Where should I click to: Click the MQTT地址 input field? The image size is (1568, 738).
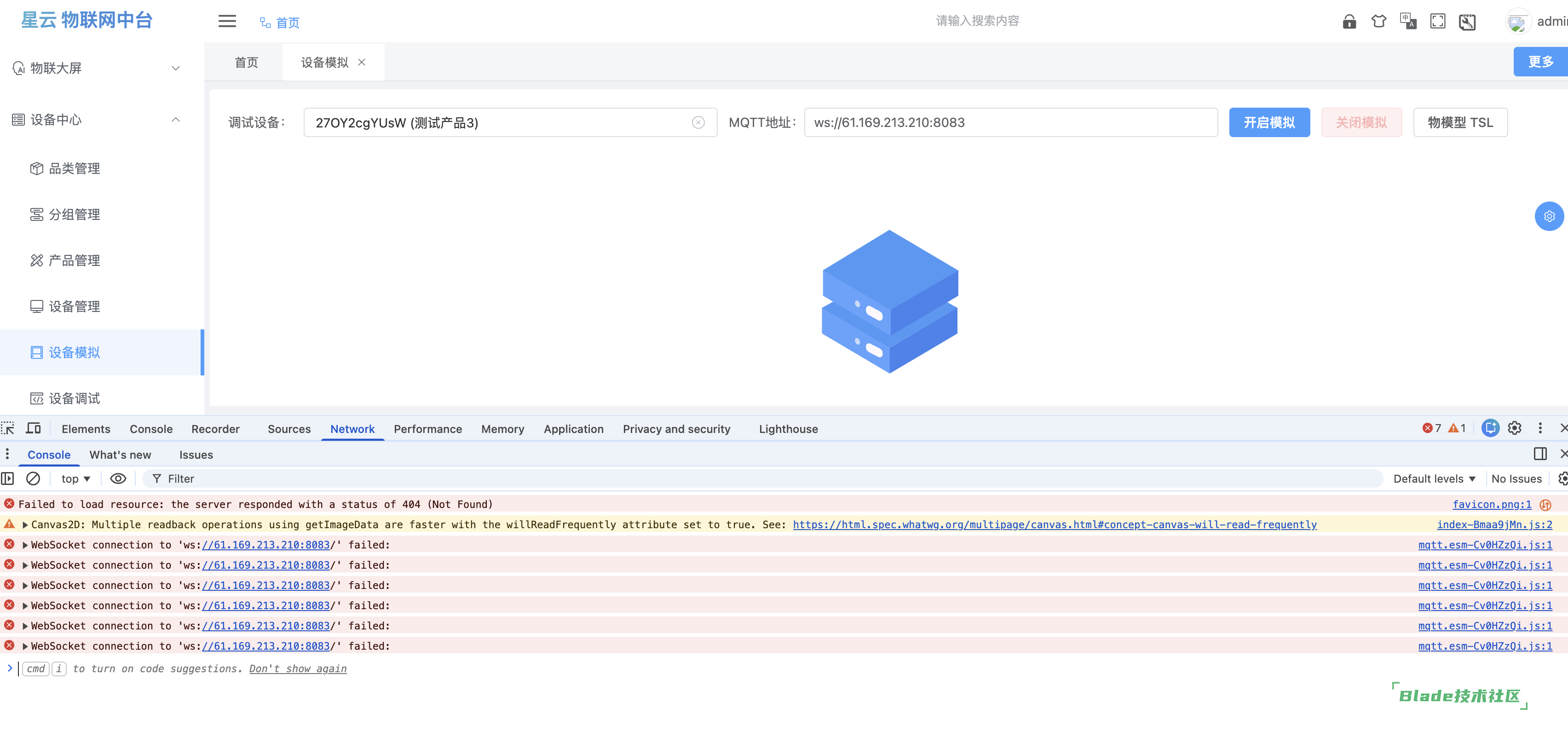click(1010, 122)
